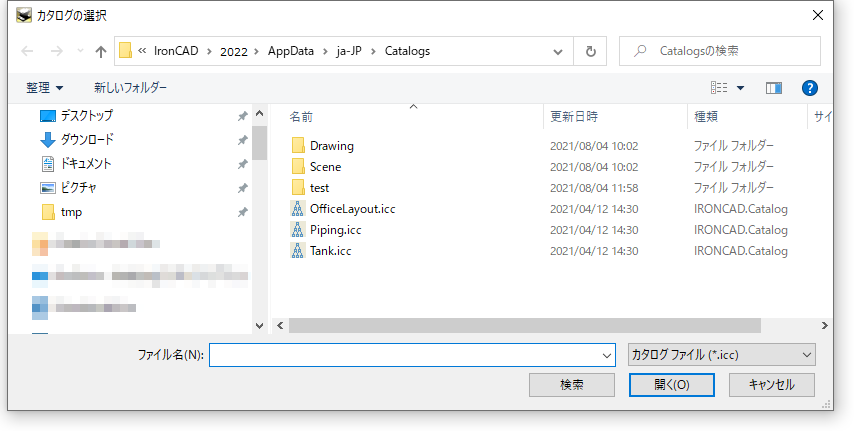Click 新しいフォルダー in the toolbar
Viewport: 854px width, 431px height.
pos(130,88)
